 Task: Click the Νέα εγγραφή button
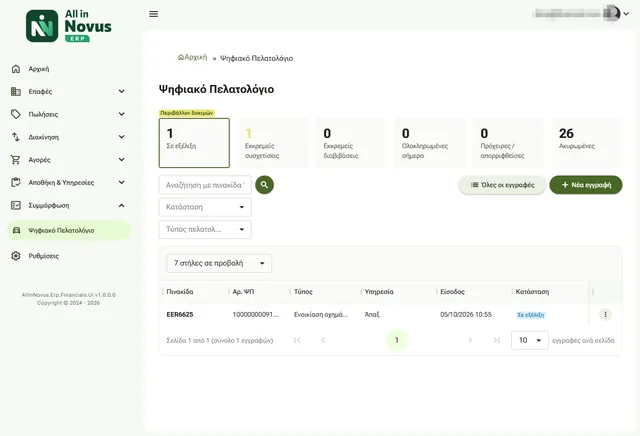[x=586, y=185]
